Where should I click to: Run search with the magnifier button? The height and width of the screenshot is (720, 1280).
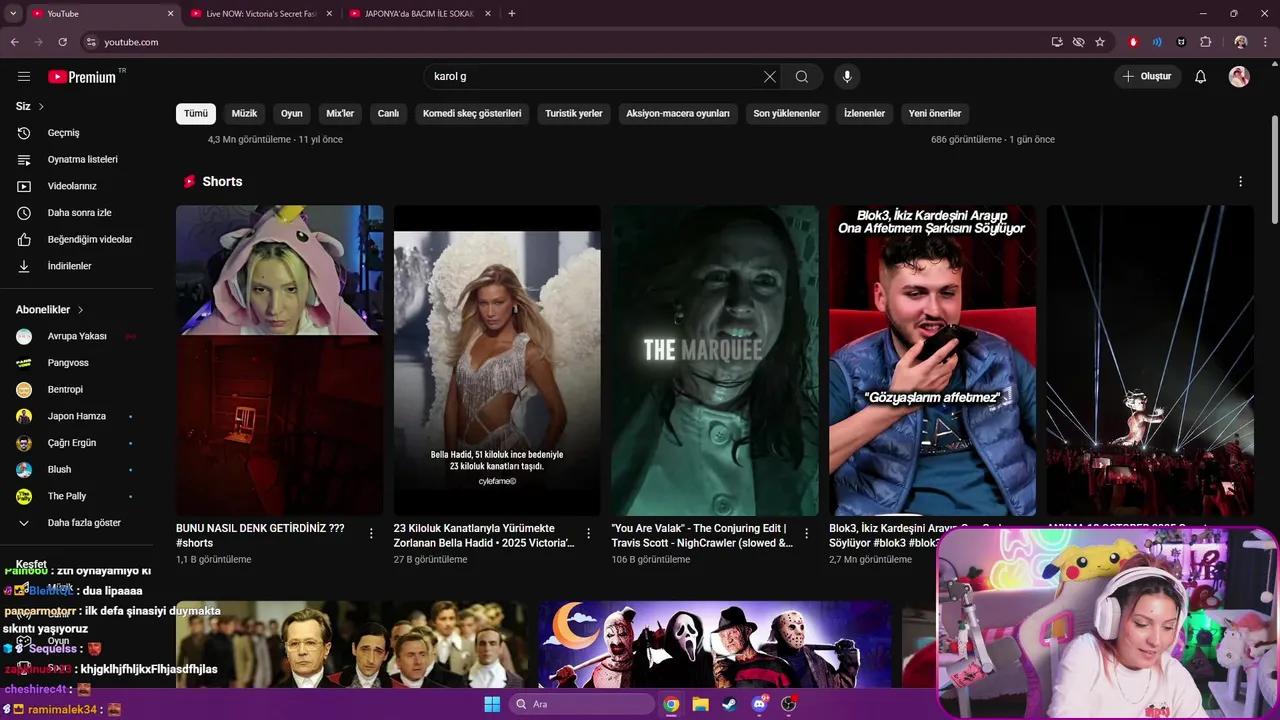[x=802, y=77]
